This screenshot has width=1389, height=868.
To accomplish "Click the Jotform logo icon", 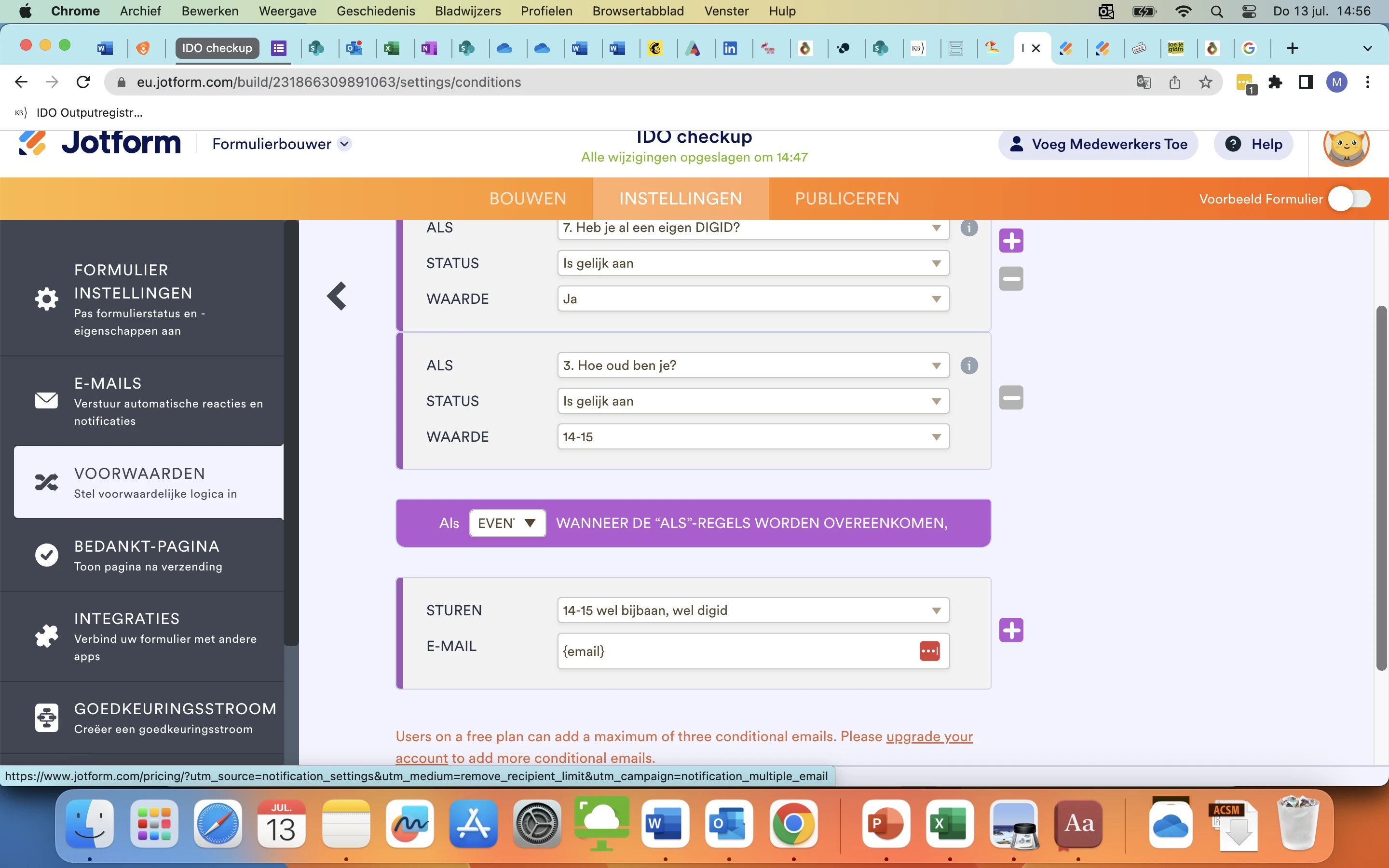I will click(32, 143).
